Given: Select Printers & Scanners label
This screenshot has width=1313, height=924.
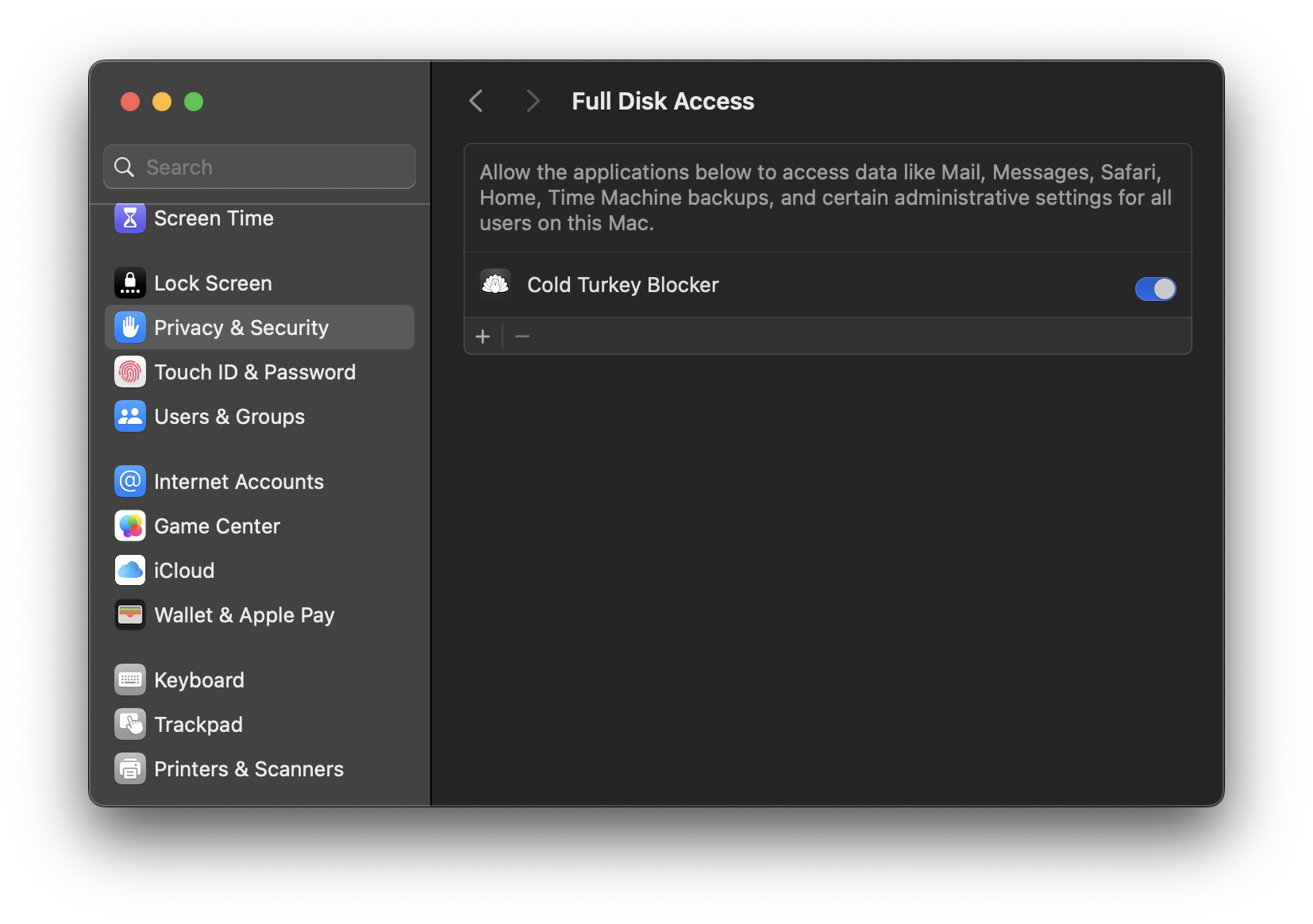Looking at the screenshot, I should tap(248, 769).
